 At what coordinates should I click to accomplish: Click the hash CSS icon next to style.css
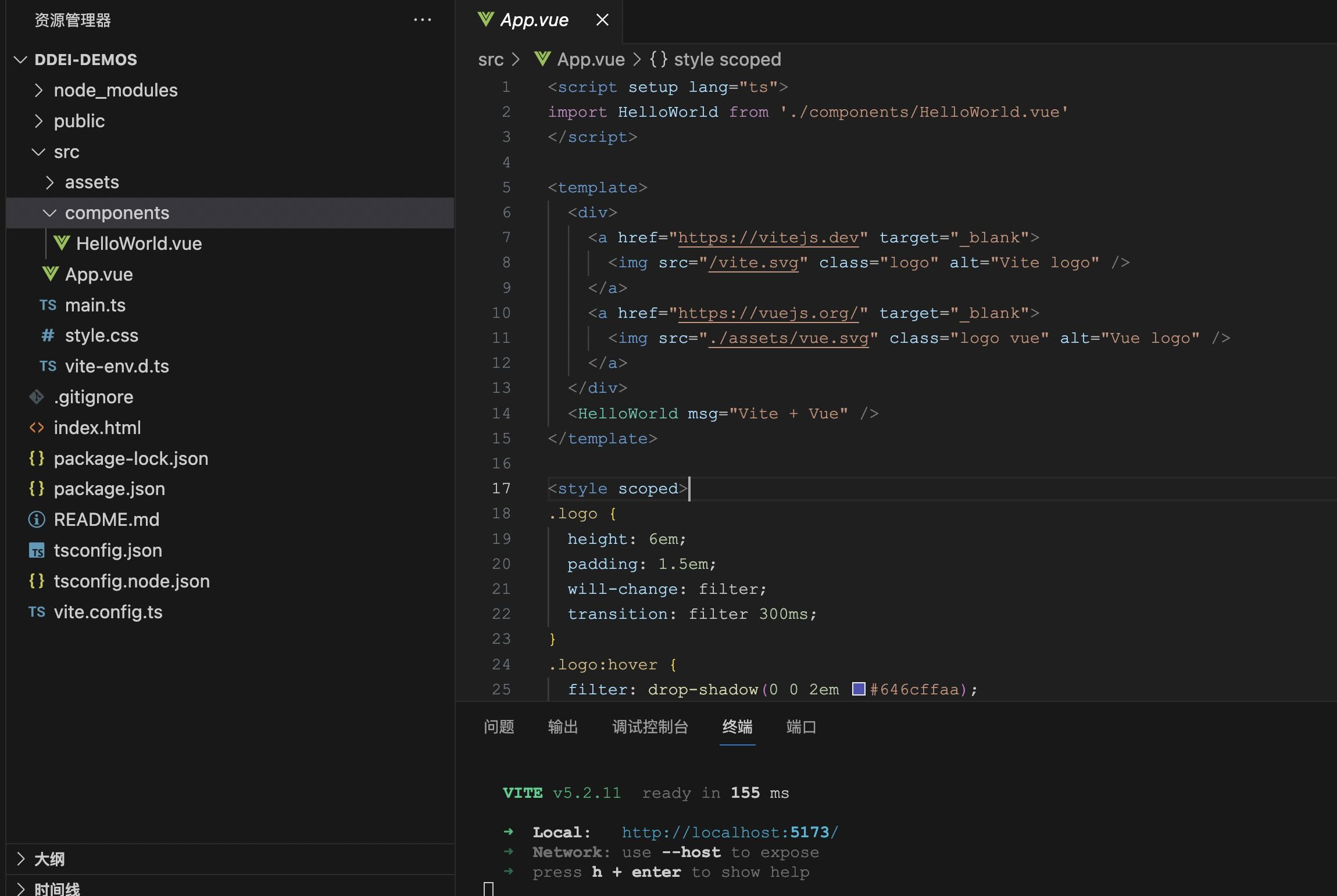pos(48,335)
